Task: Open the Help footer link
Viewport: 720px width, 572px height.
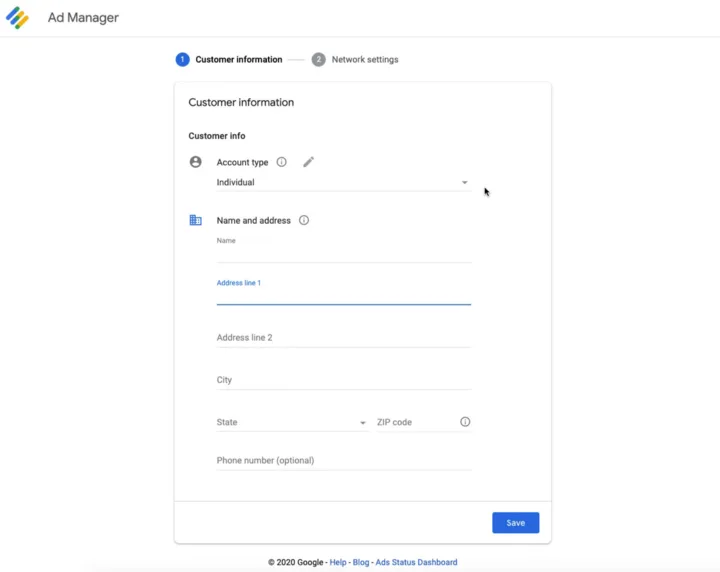Action: (338, 562)
